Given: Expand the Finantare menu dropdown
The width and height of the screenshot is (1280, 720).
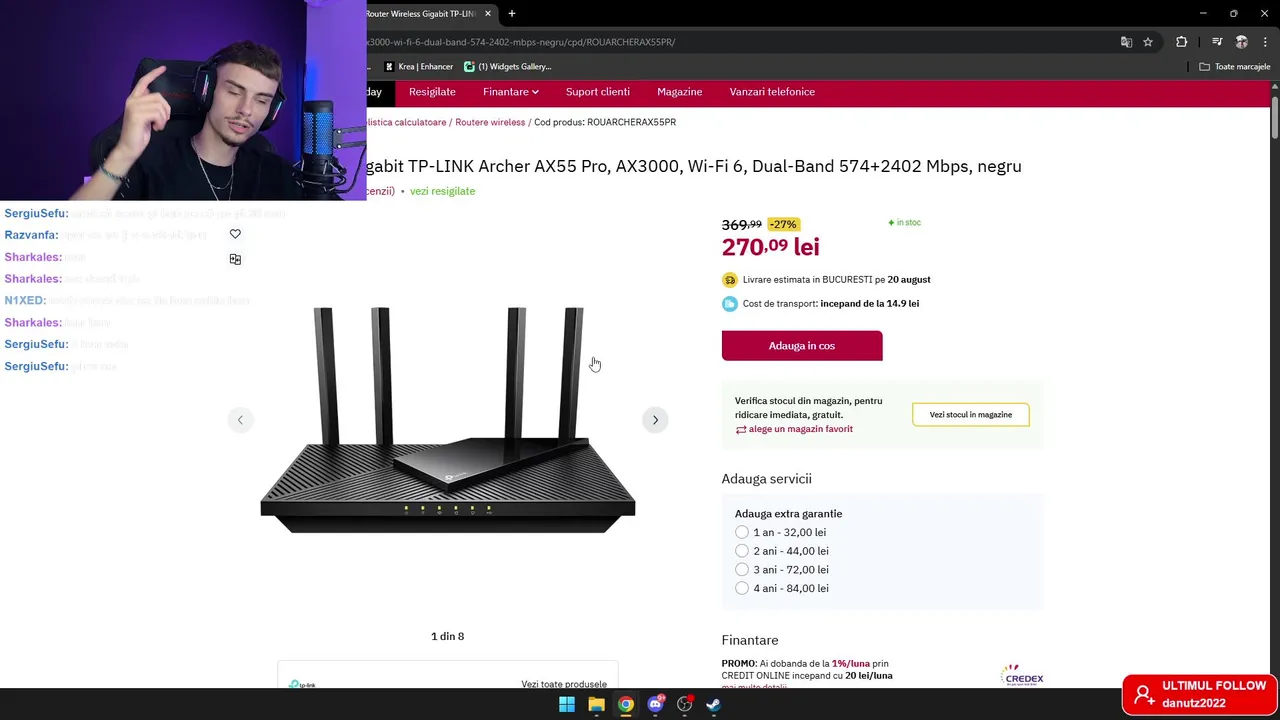Looking at the screenshot, I should [x=511, y=92].
